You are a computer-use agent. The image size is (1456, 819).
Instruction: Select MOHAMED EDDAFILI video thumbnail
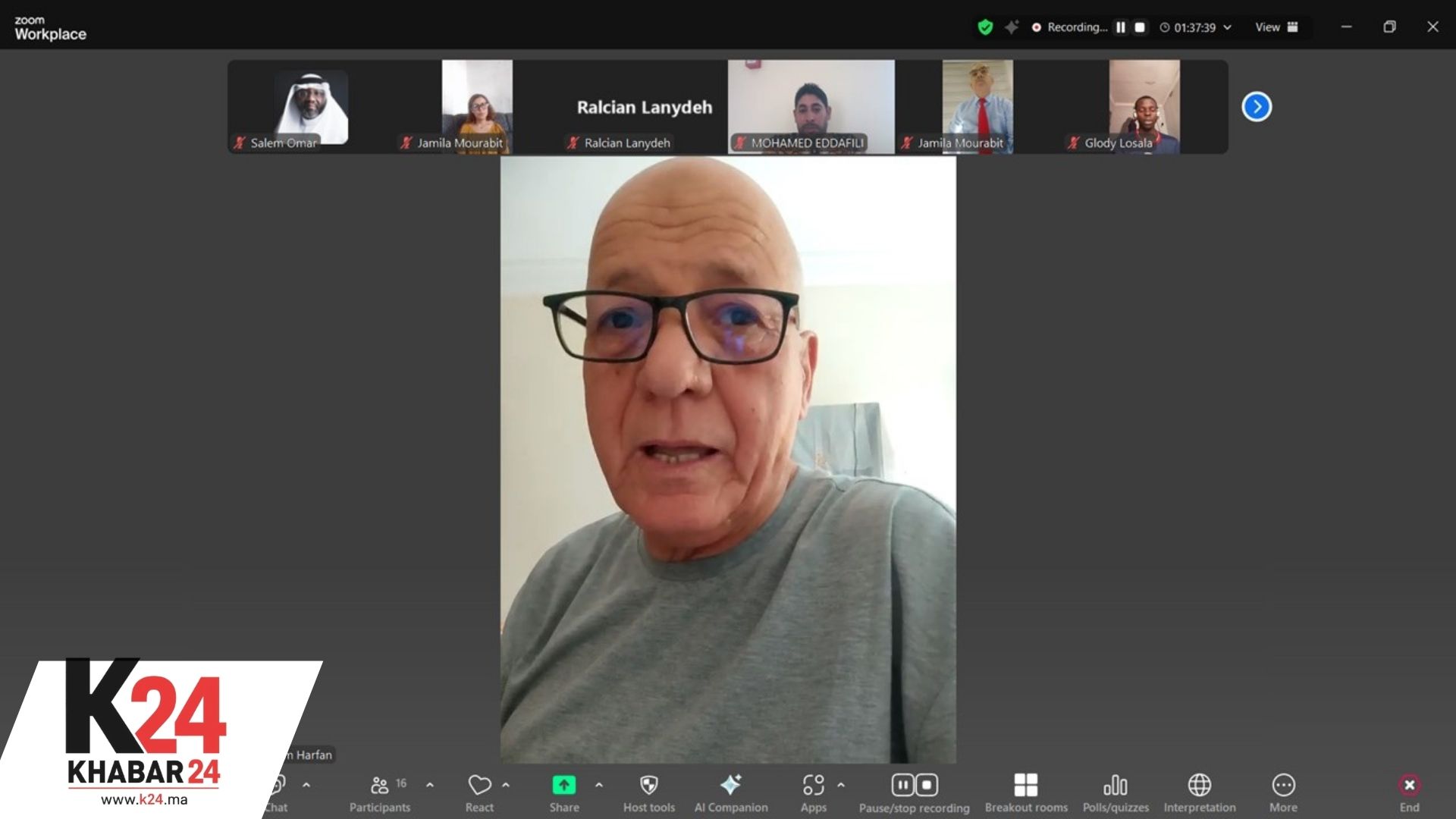tap(811, 106)
